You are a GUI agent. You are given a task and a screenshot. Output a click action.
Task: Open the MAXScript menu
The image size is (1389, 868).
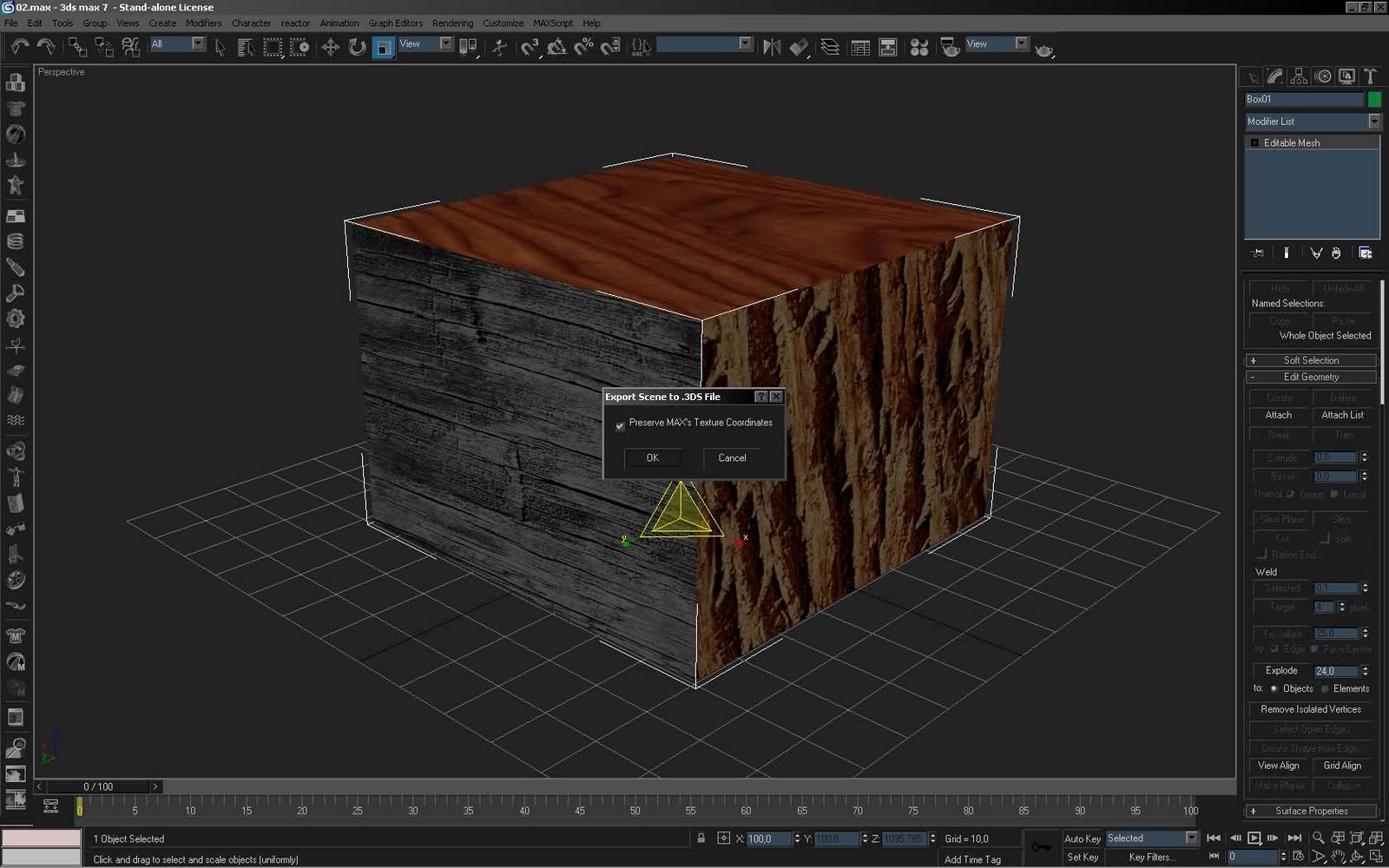point(553,23)
